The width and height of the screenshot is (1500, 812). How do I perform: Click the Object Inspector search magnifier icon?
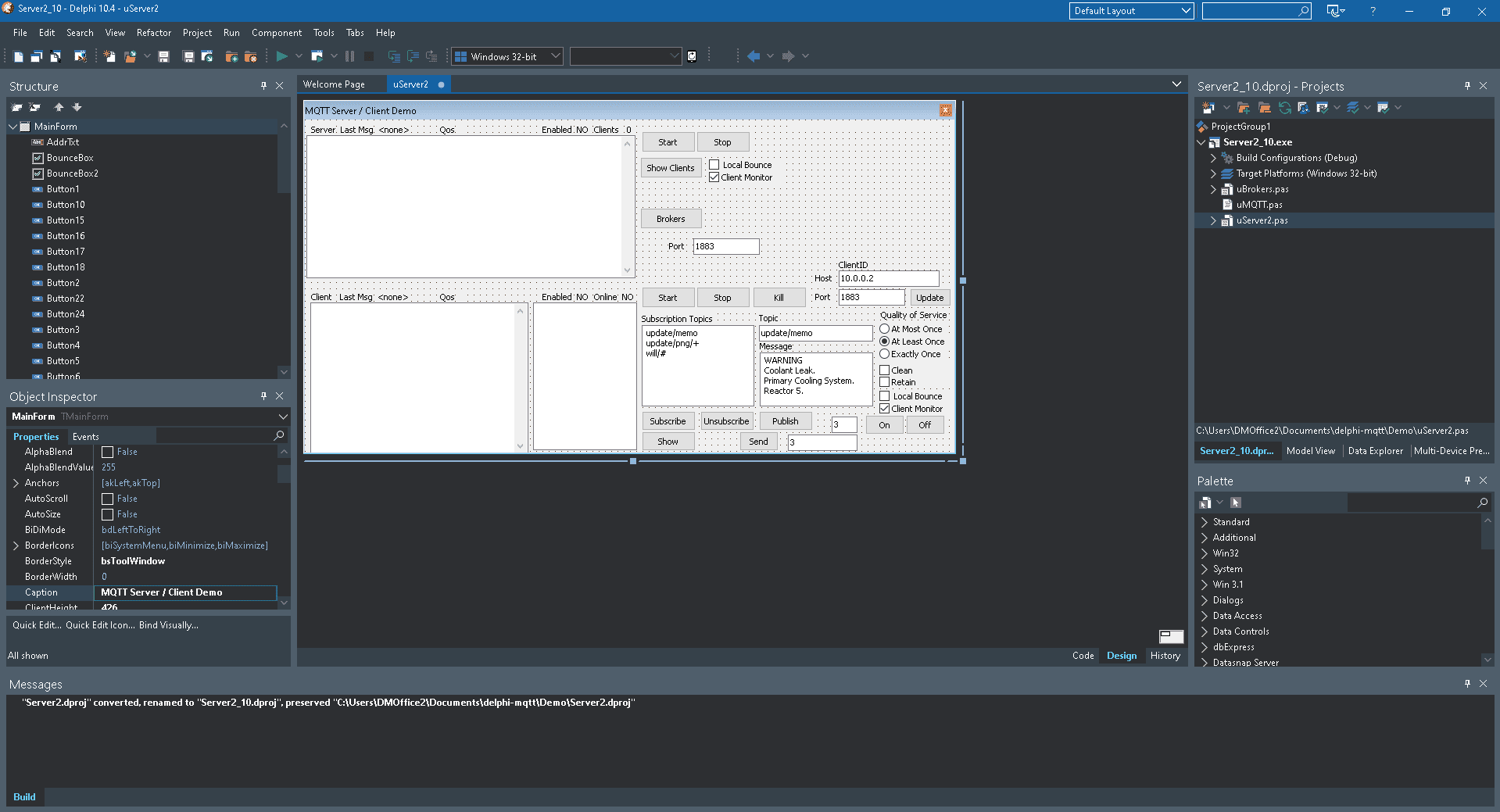pos(279,435)
